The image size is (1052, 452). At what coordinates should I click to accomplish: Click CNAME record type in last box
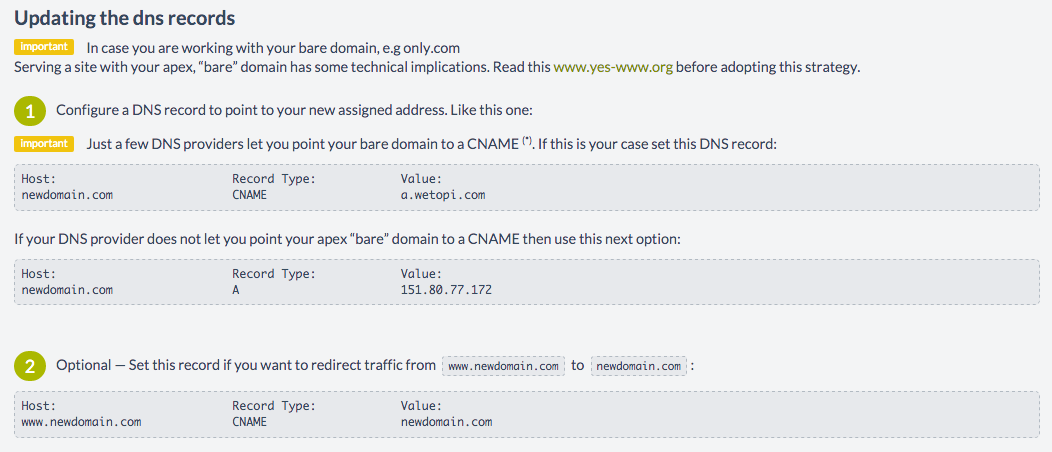click(x=250, y=422)
